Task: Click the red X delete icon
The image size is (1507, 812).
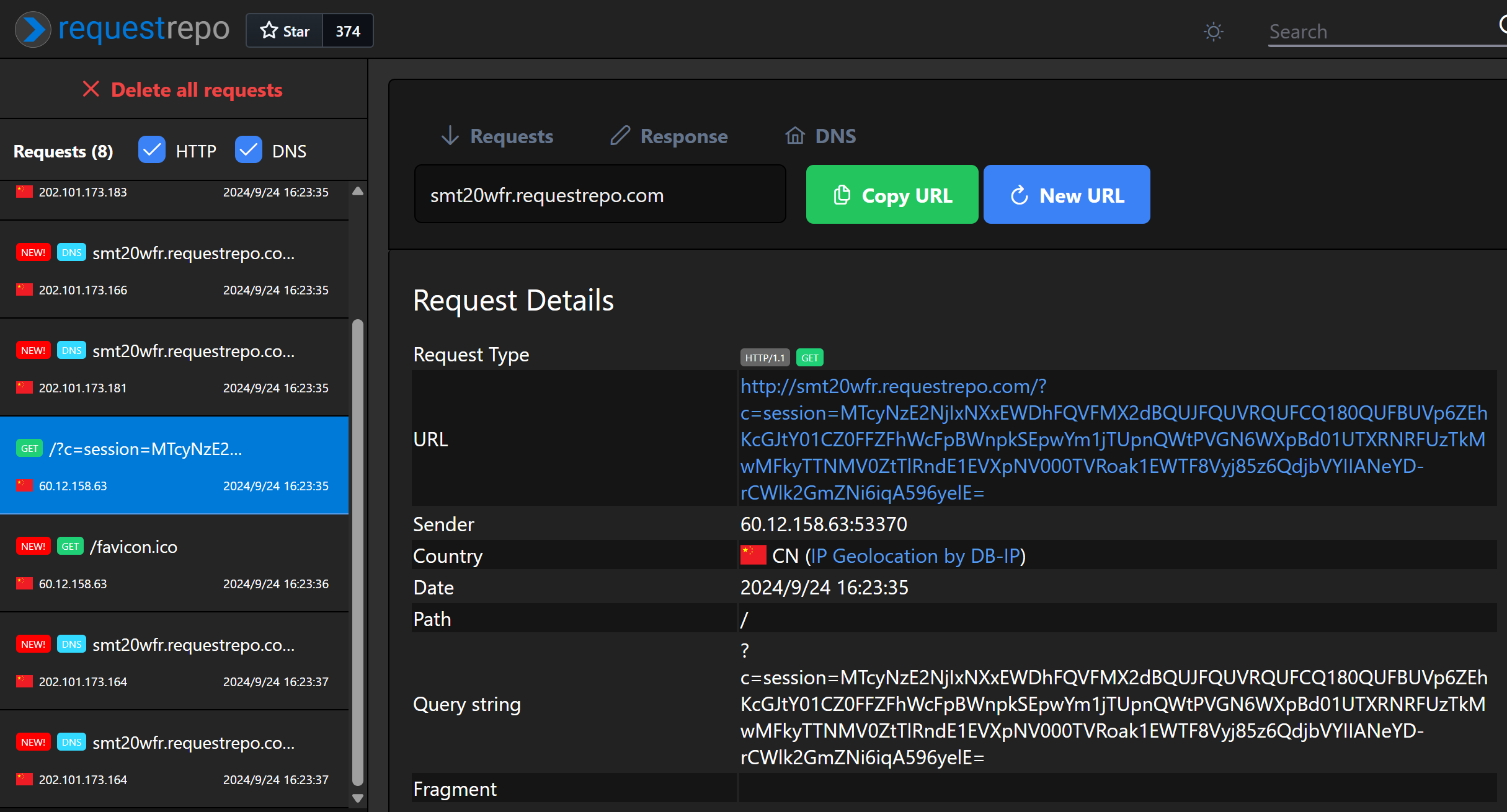Action: (91, 89)
